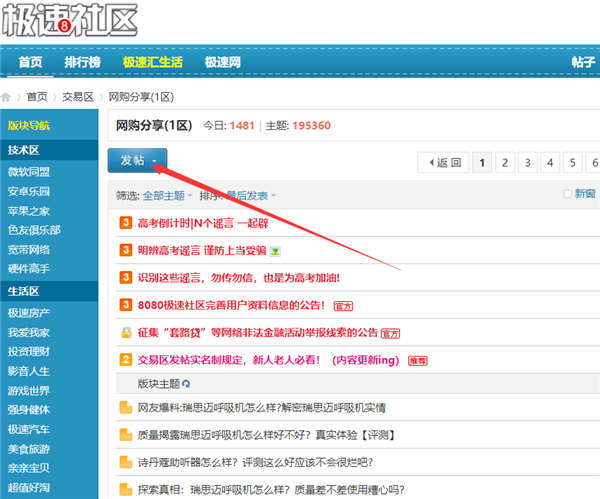This screenshot has width=600, height=499.
Task: Click folder icon beside 诗丹雅助听器 thread
Action: [x=126, y=462]
